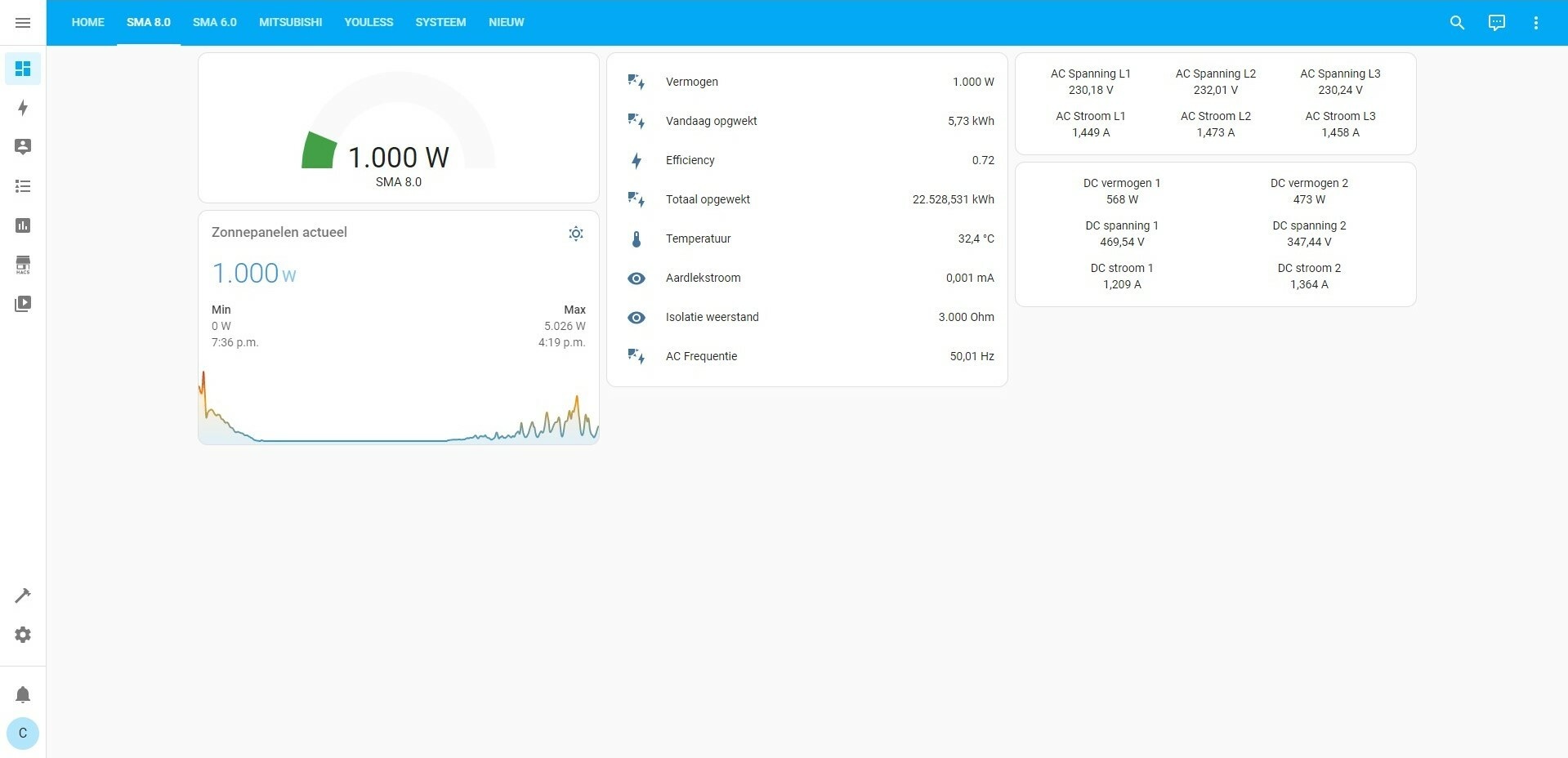Open the three-dot overflow menu
Viewport: 1568px width, 758px height.
pyautogui.click(x=1535, y=23)
